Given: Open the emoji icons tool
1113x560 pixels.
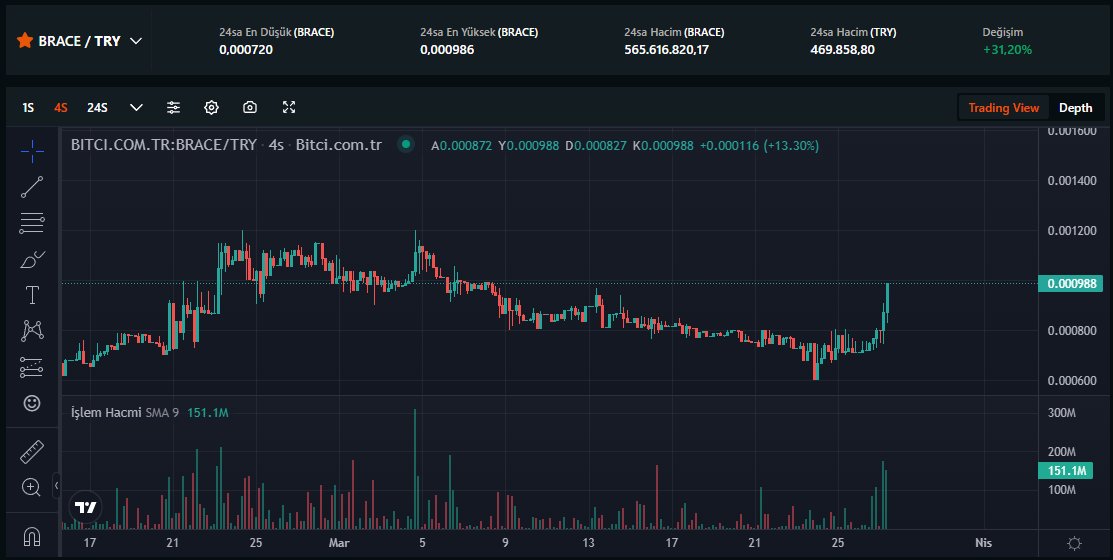Looking at the screenshot, I should 32,403.
